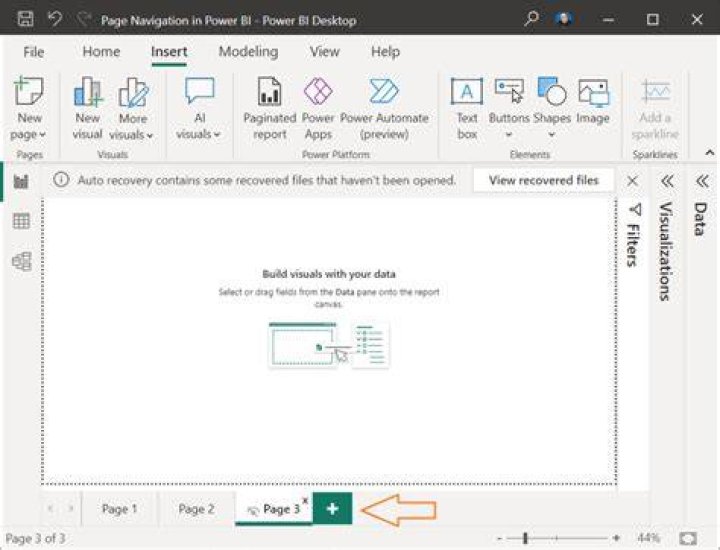Delete Page 3 using its x

(x=305, y=499)
